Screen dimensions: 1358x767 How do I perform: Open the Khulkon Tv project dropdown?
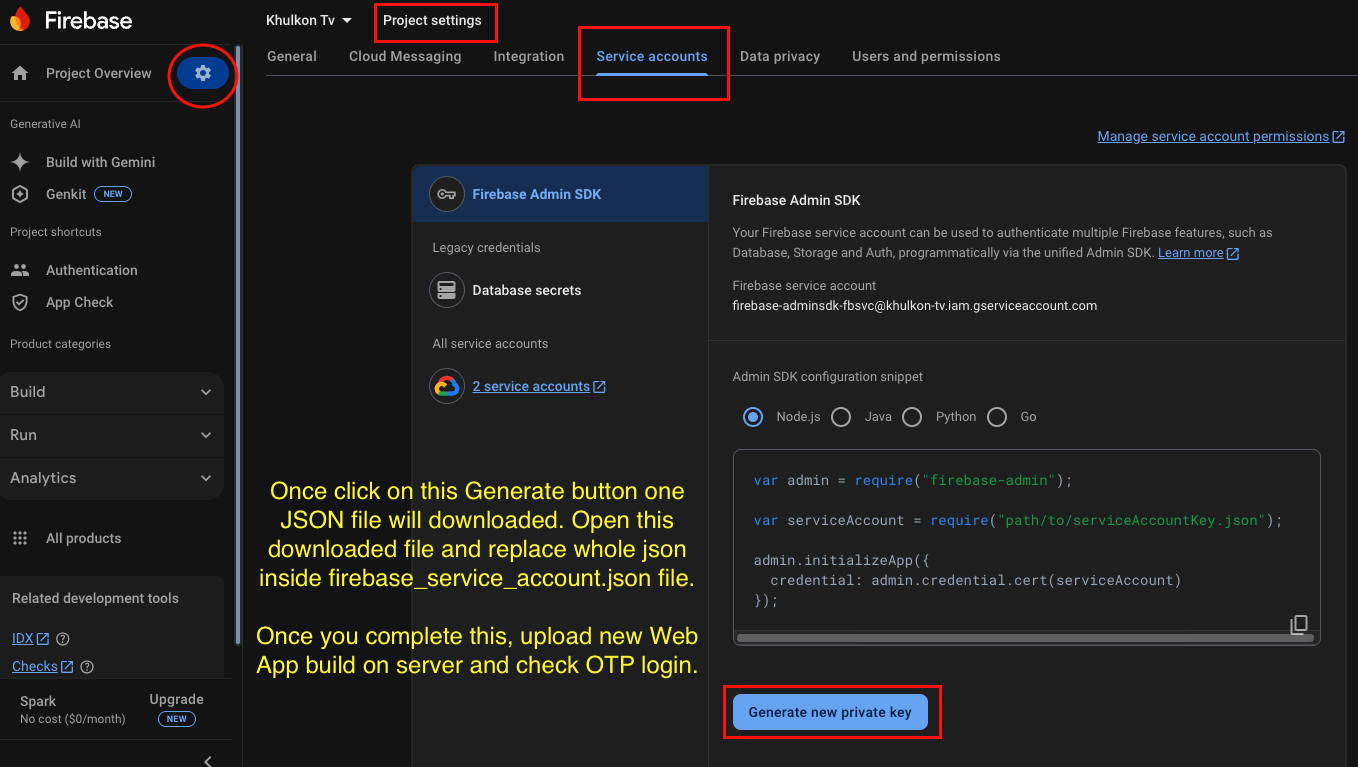pos(309,20)
